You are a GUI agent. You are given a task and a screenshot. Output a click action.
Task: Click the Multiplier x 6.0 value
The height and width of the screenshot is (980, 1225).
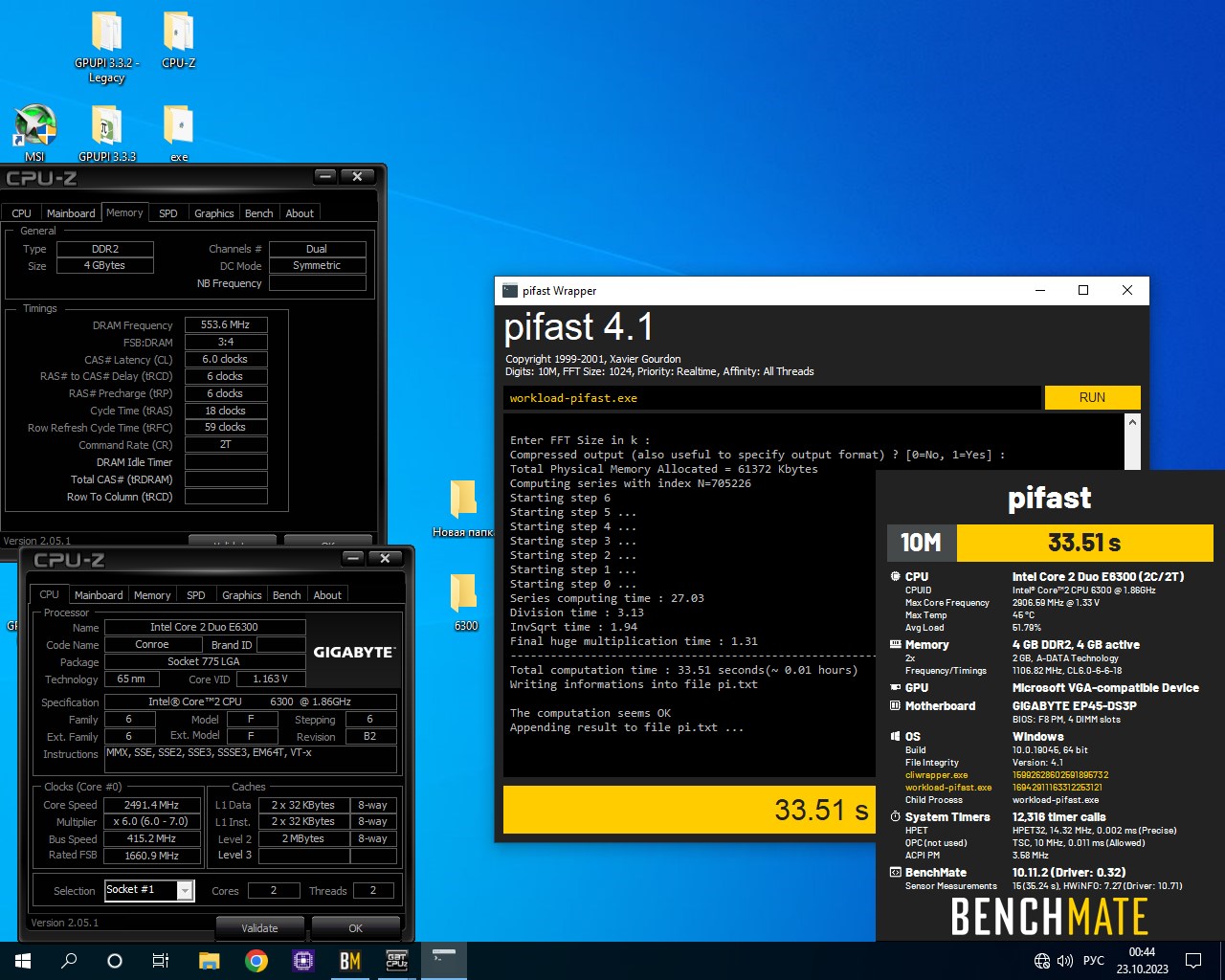pos(151,822)
